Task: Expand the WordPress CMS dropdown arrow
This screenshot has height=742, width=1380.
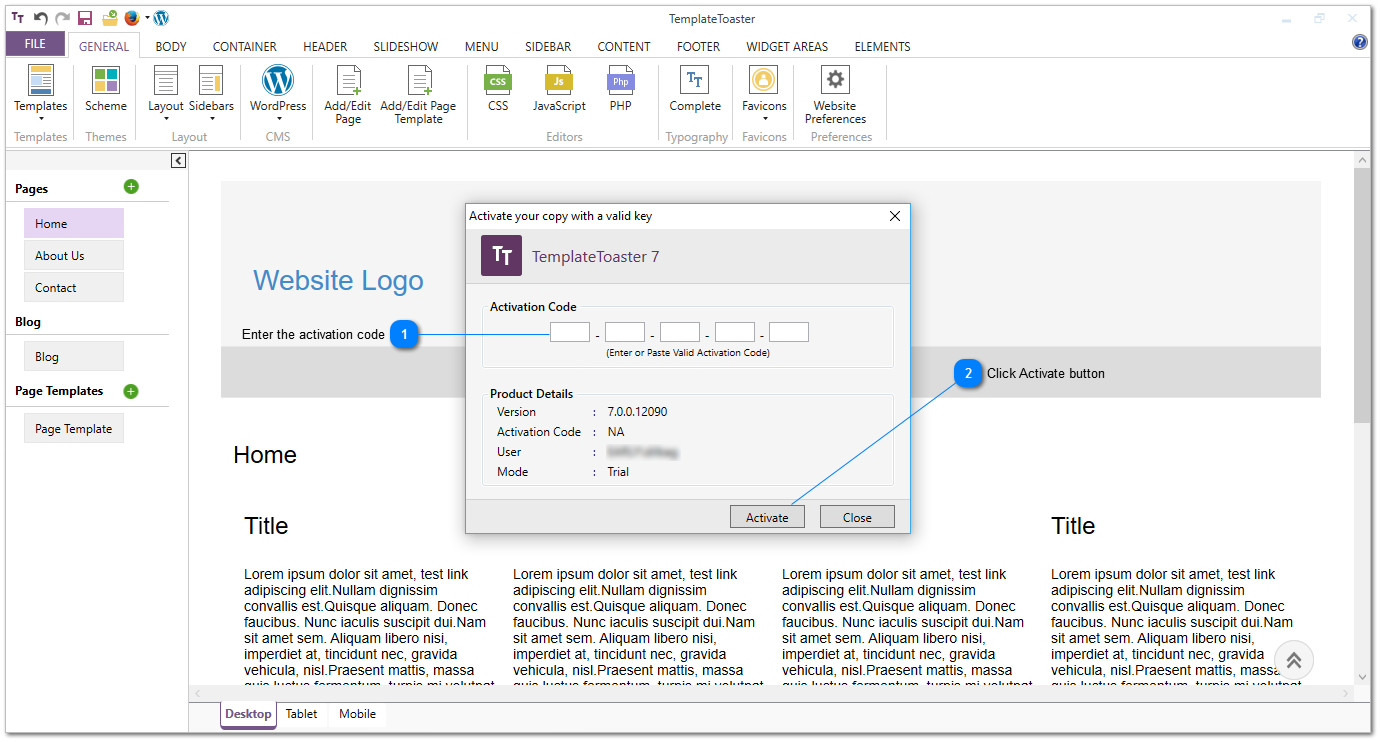Action: coord(277,119)
